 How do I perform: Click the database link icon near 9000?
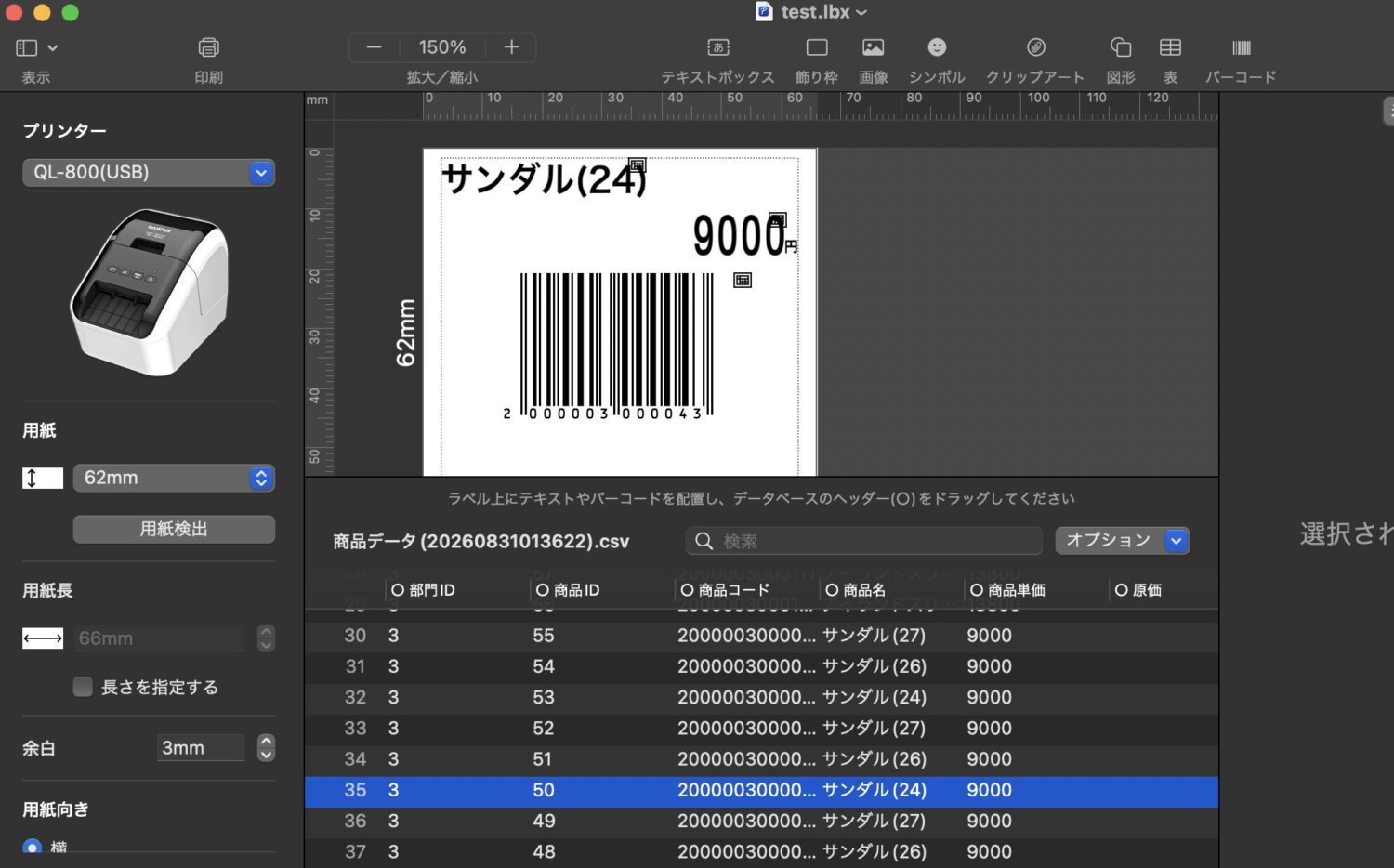coord(778,220)
